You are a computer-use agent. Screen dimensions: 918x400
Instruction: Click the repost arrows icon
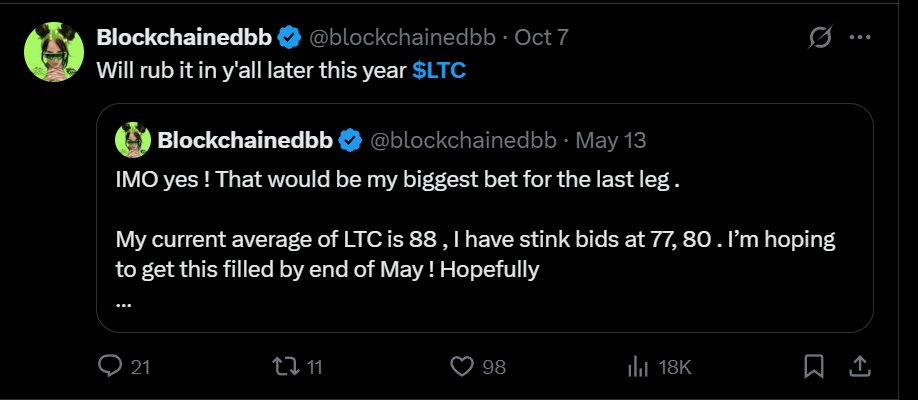pos(286,367)
